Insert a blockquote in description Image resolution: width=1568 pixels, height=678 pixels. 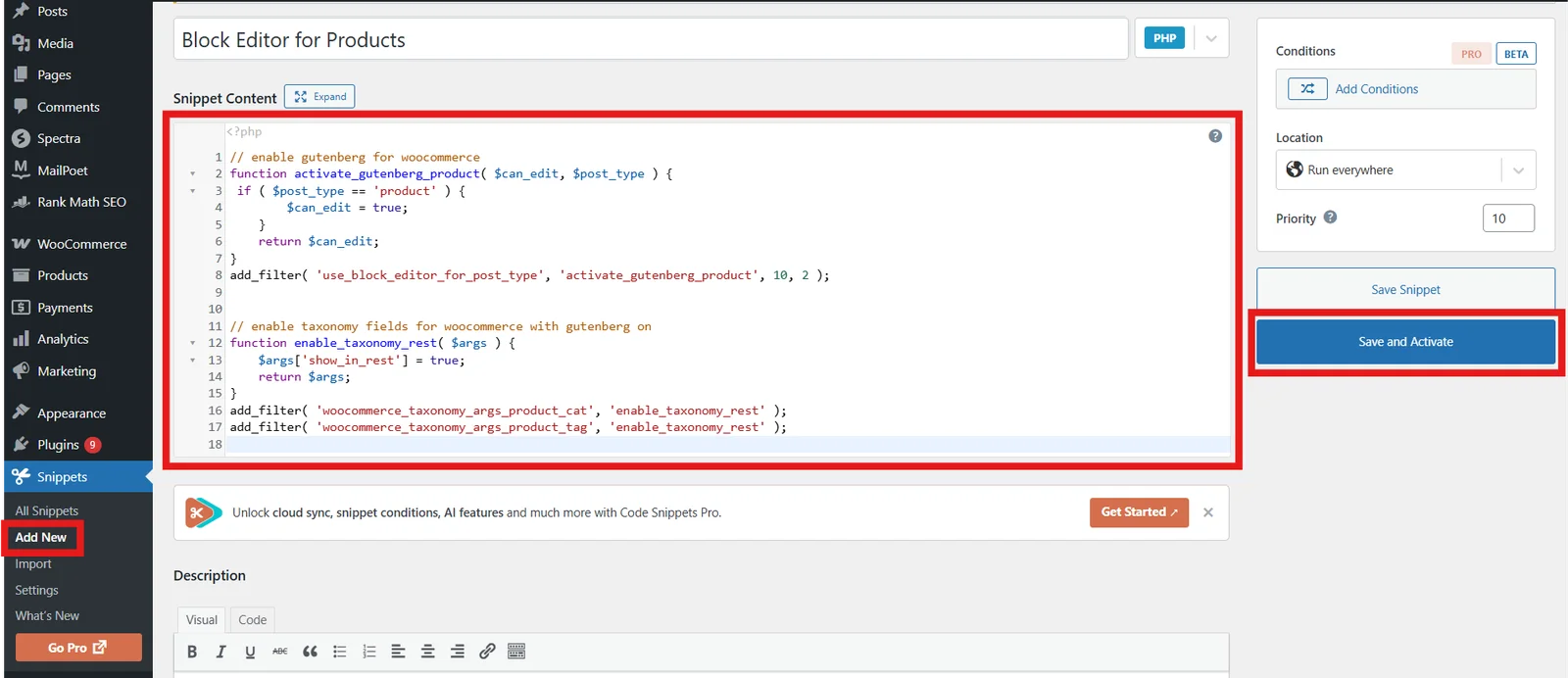point(310,652)
